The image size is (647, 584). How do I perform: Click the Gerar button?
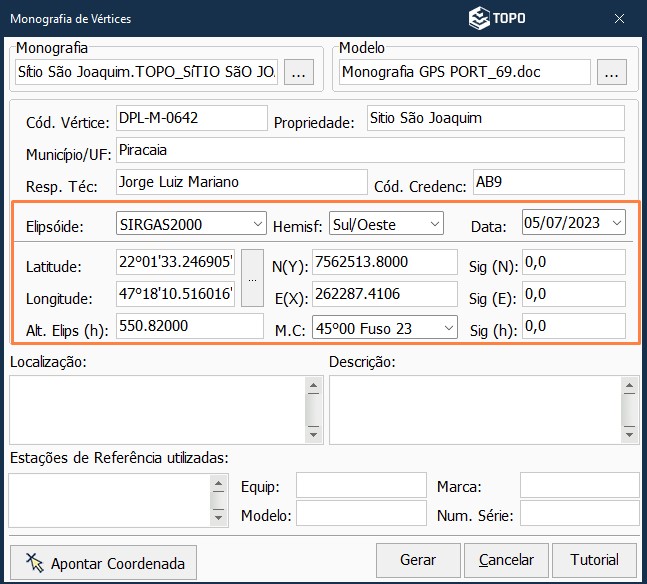point(418,560)
